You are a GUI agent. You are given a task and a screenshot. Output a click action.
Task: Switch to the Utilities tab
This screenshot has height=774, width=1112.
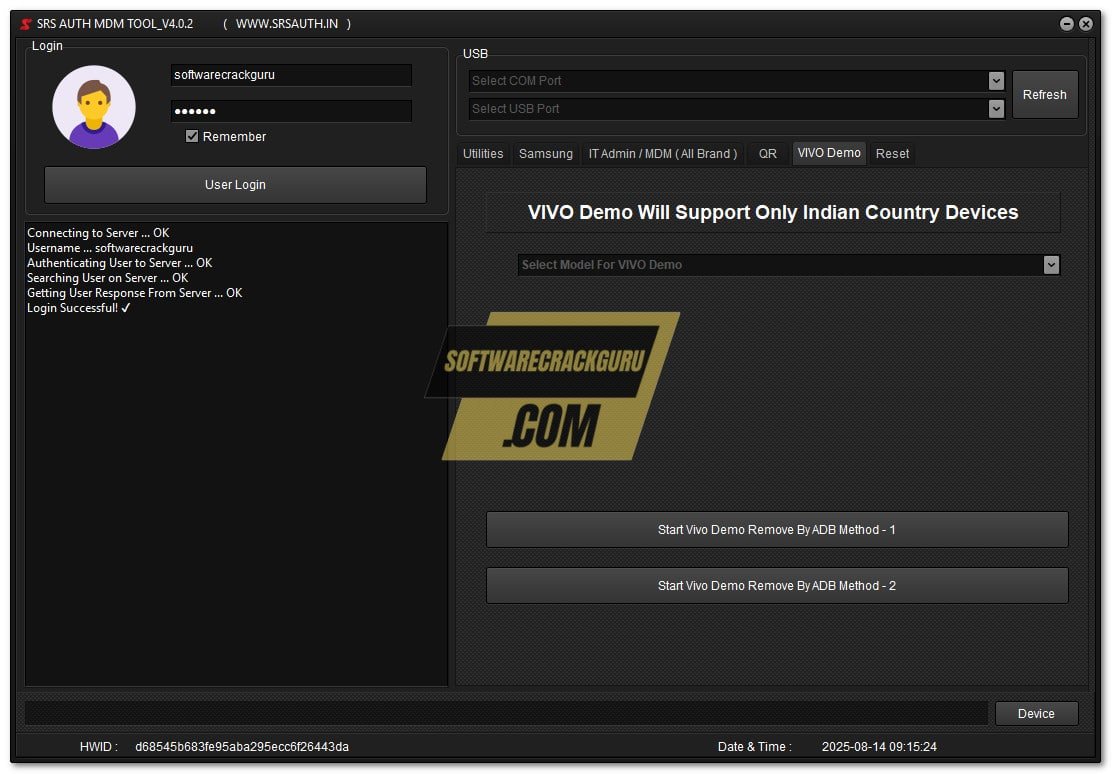tap(483, 154)
